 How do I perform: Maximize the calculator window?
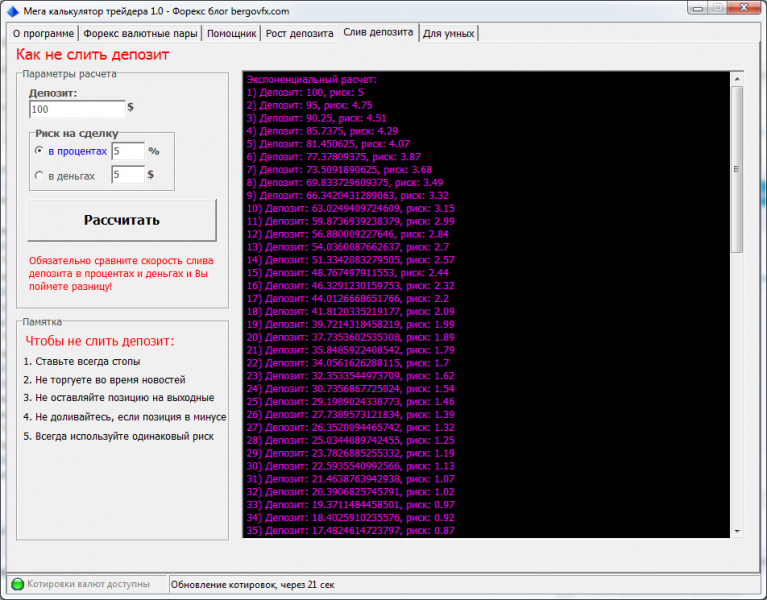718,8
